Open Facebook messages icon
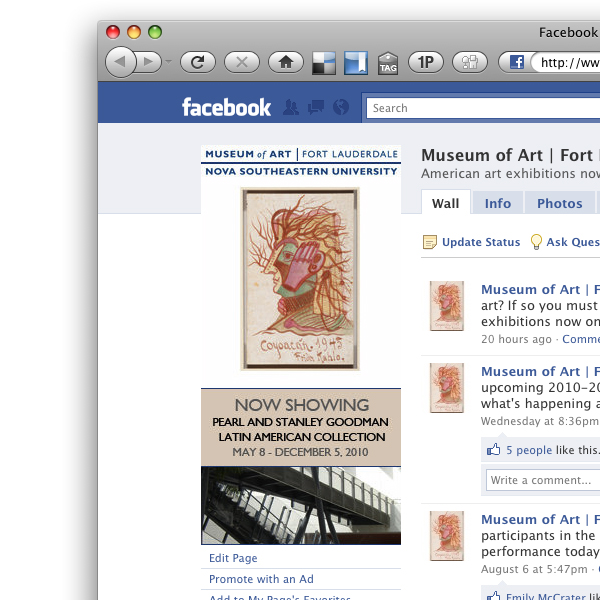 click(316, 107)
